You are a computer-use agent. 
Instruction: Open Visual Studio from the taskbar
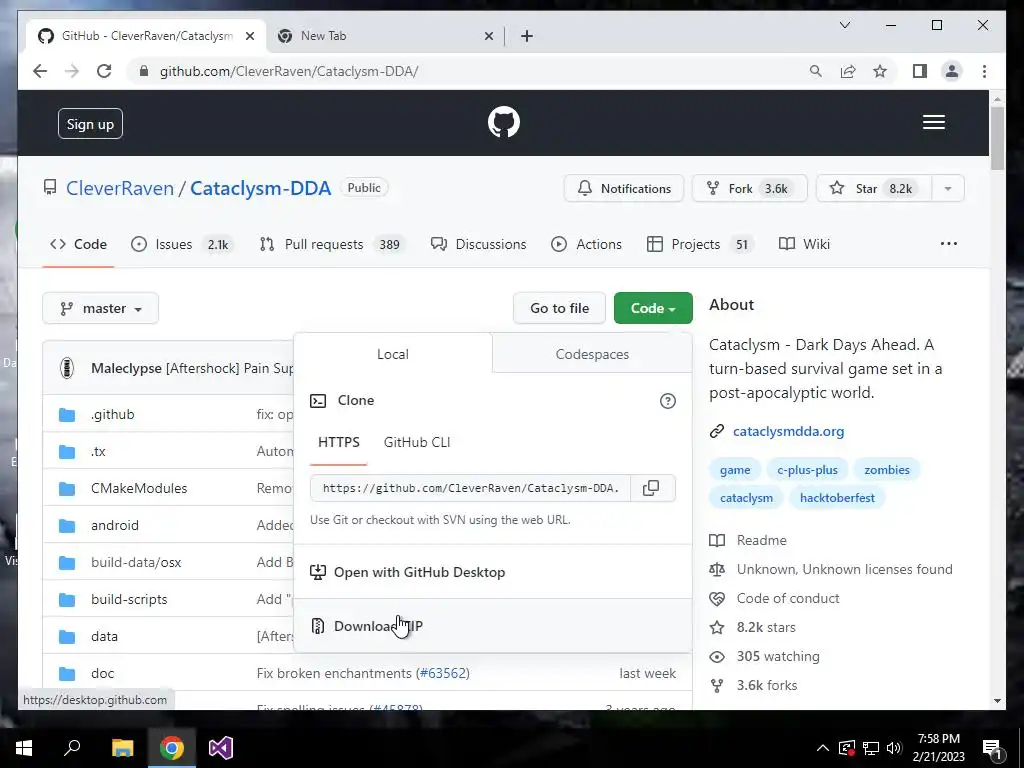(x=221, y=748)
